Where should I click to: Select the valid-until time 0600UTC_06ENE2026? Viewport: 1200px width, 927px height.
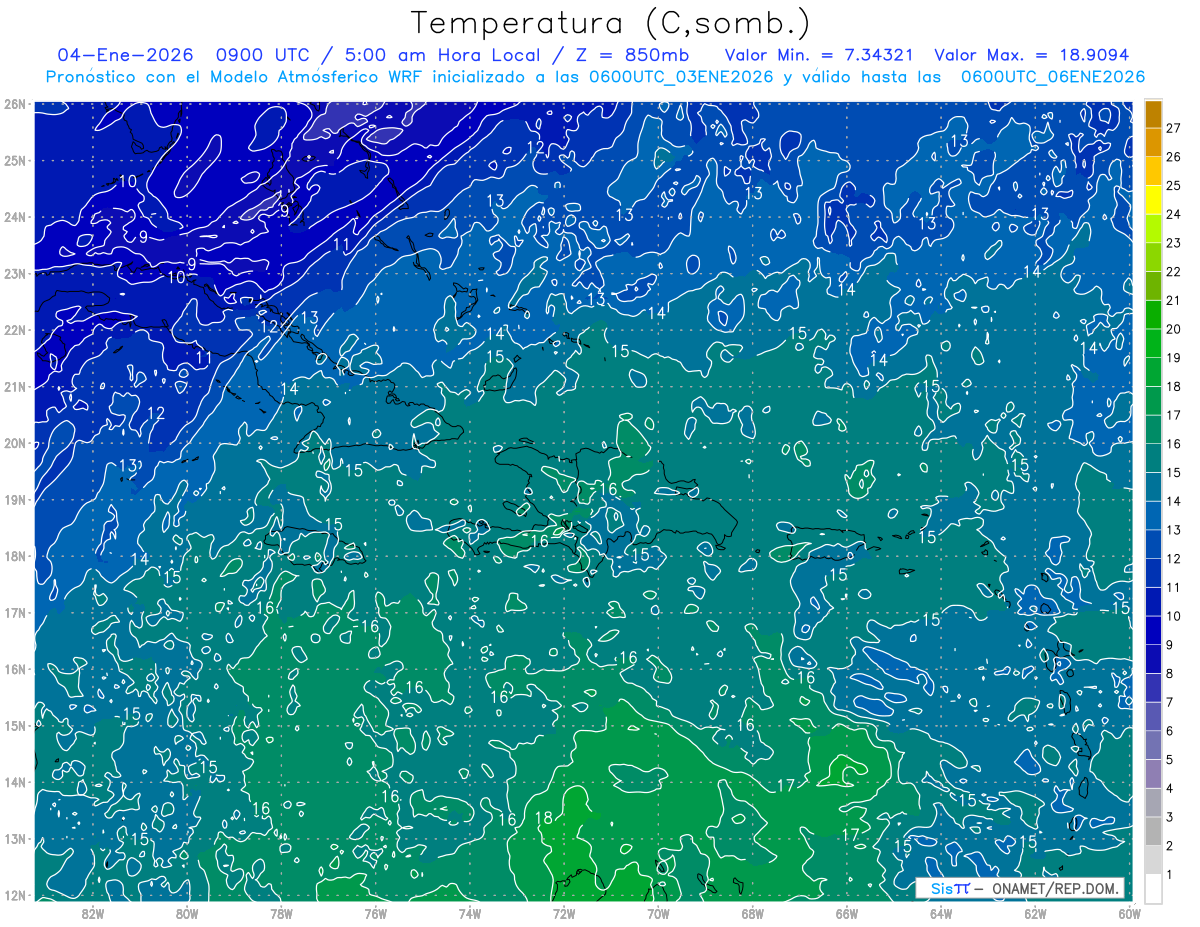(1052, 77)
